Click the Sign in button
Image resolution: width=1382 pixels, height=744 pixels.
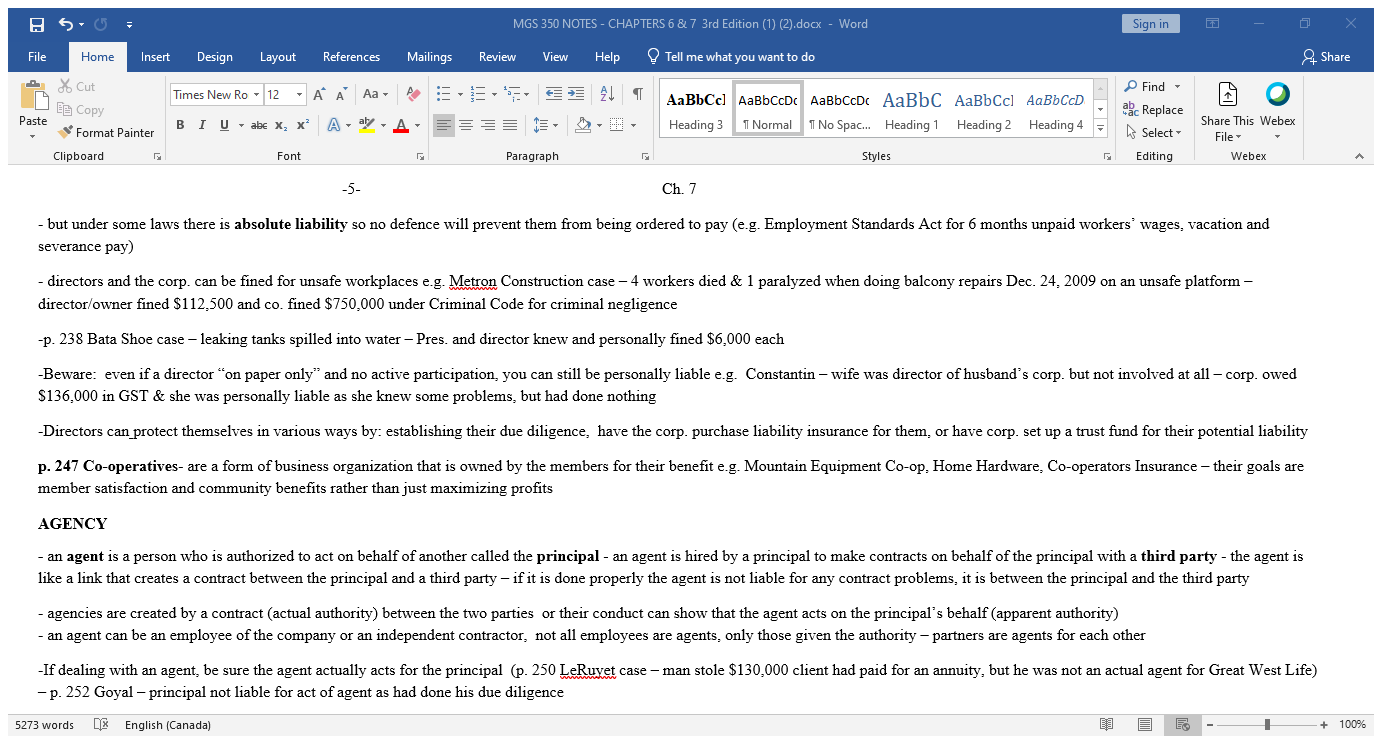pos(1150,24)
